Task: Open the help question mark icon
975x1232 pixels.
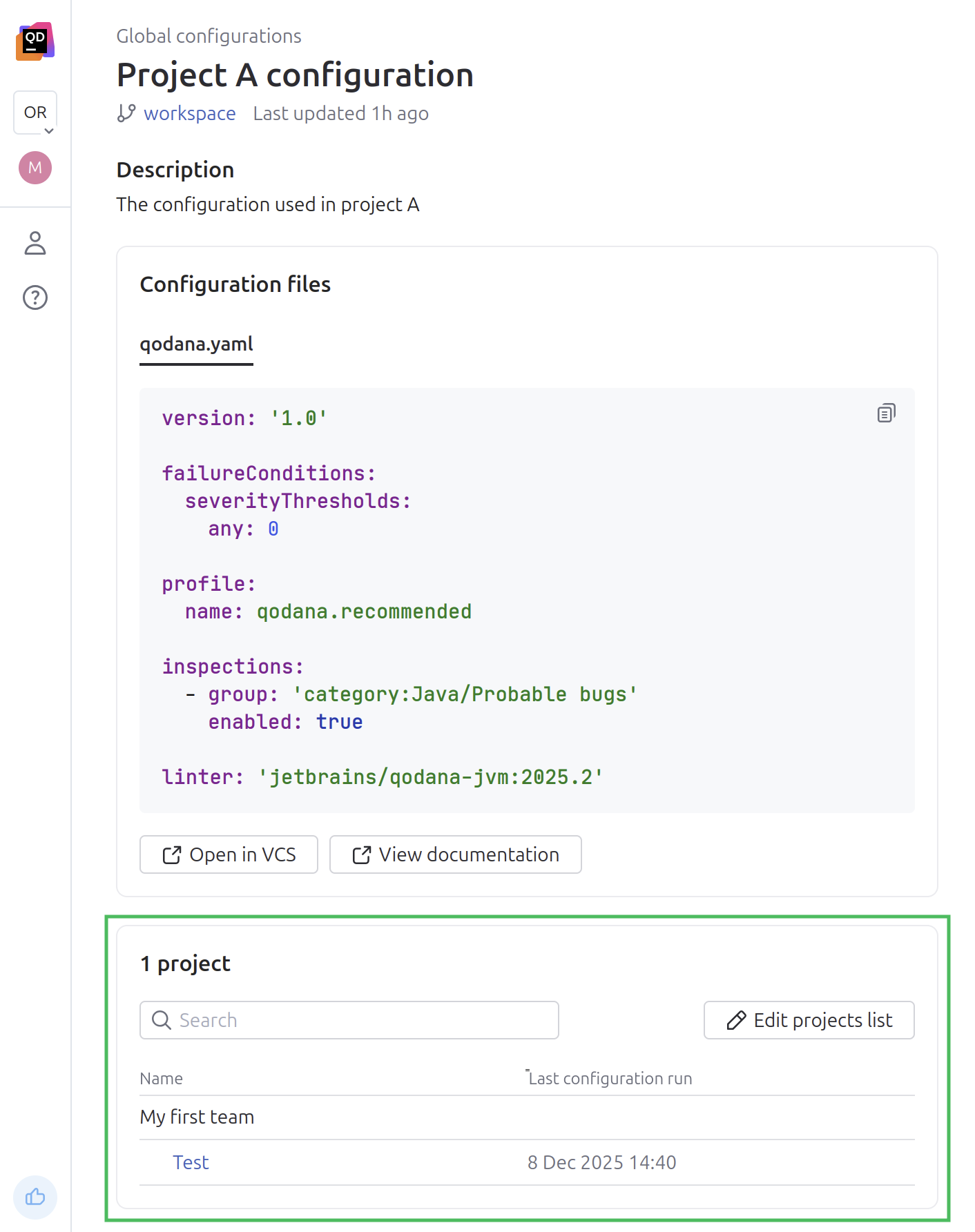Action: (35, 297)
